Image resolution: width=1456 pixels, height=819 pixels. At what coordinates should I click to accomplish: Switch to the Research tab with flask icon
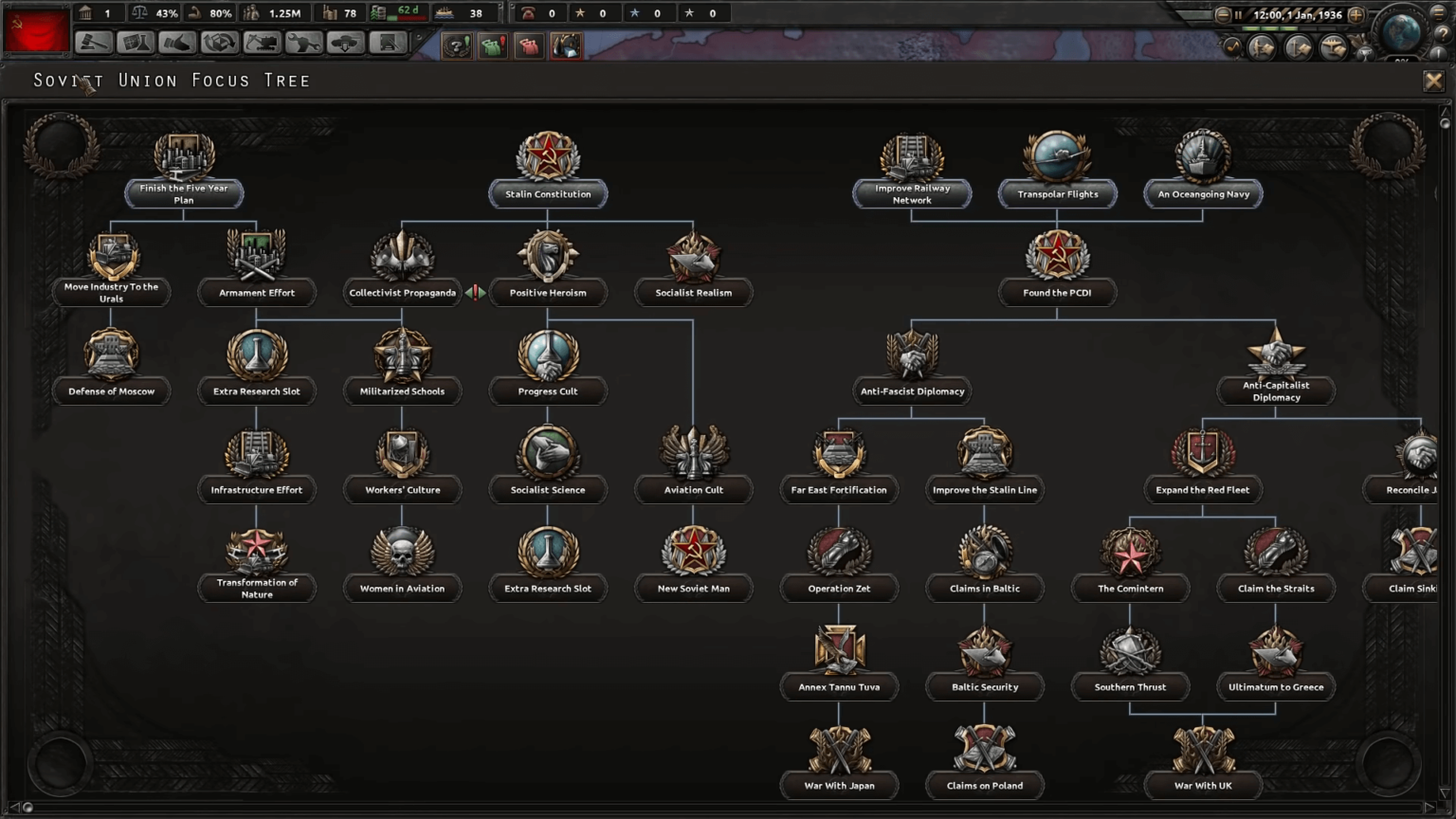[x=134, y=43]
